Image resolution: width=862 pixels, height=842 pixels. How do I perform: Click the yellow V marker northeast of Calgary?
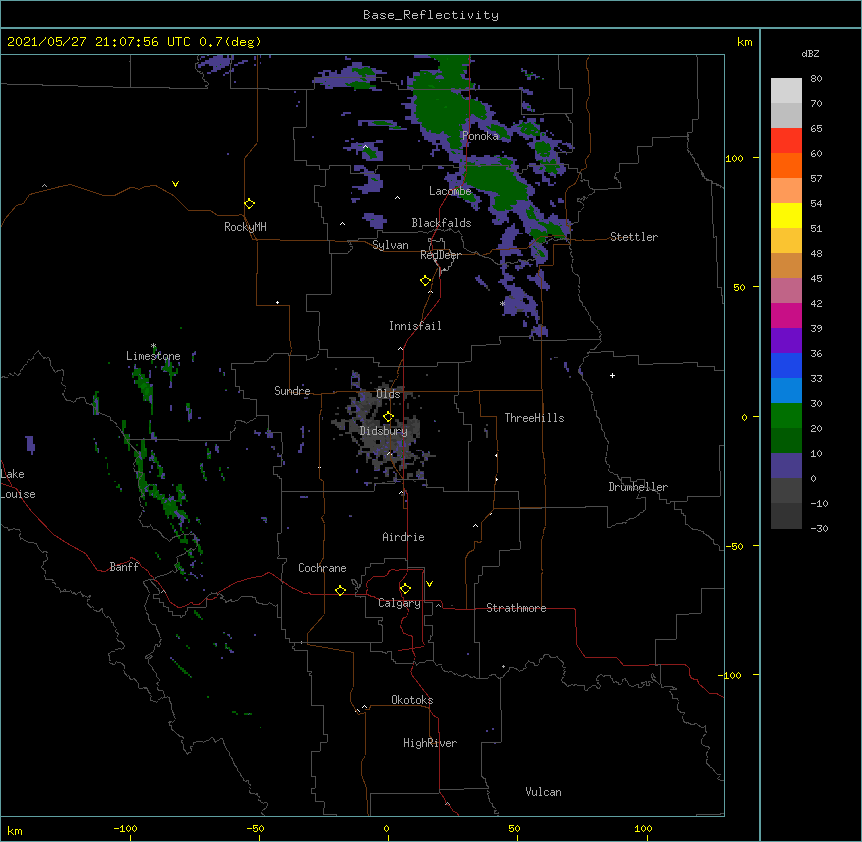pyautogui.click(x=429, y=584)
